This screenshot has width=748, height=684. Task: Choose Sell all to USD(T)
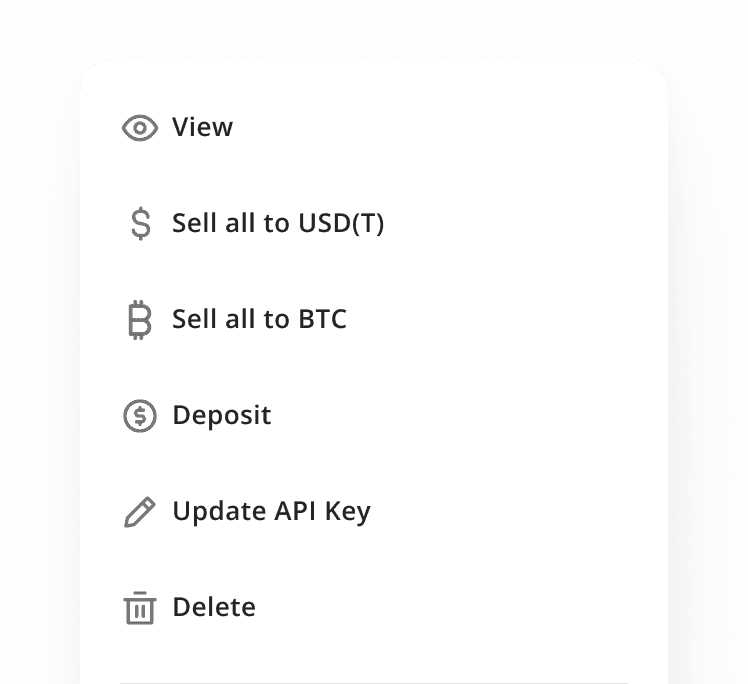[x=277, y=223]
